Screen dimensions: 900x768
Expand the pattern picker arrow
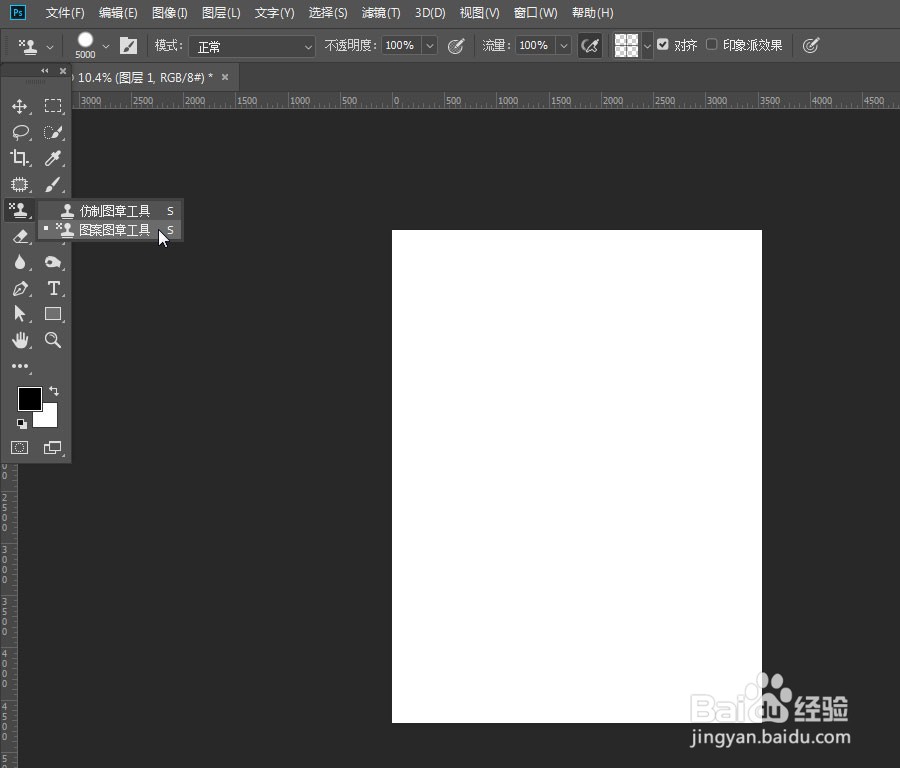pos(647,46)
